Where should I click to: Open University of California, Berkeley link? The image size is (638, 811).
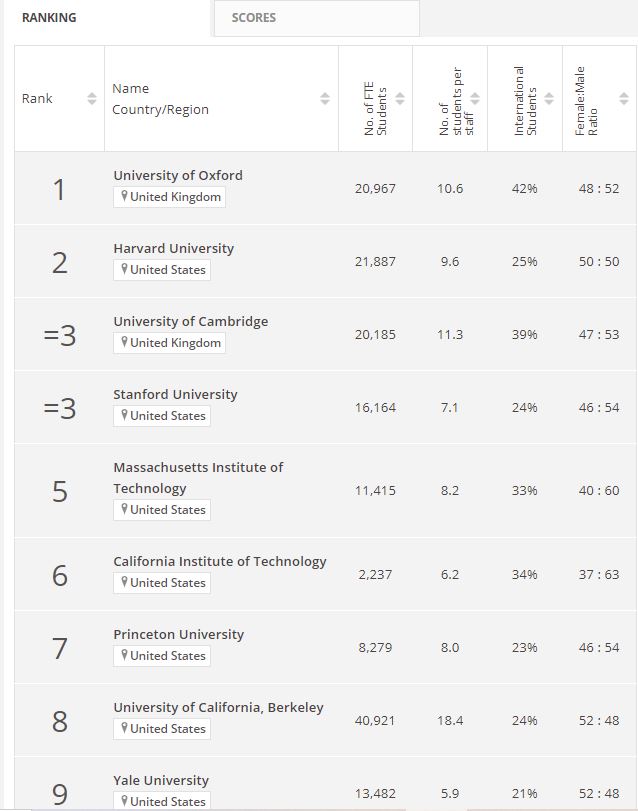tap(218, 707)
